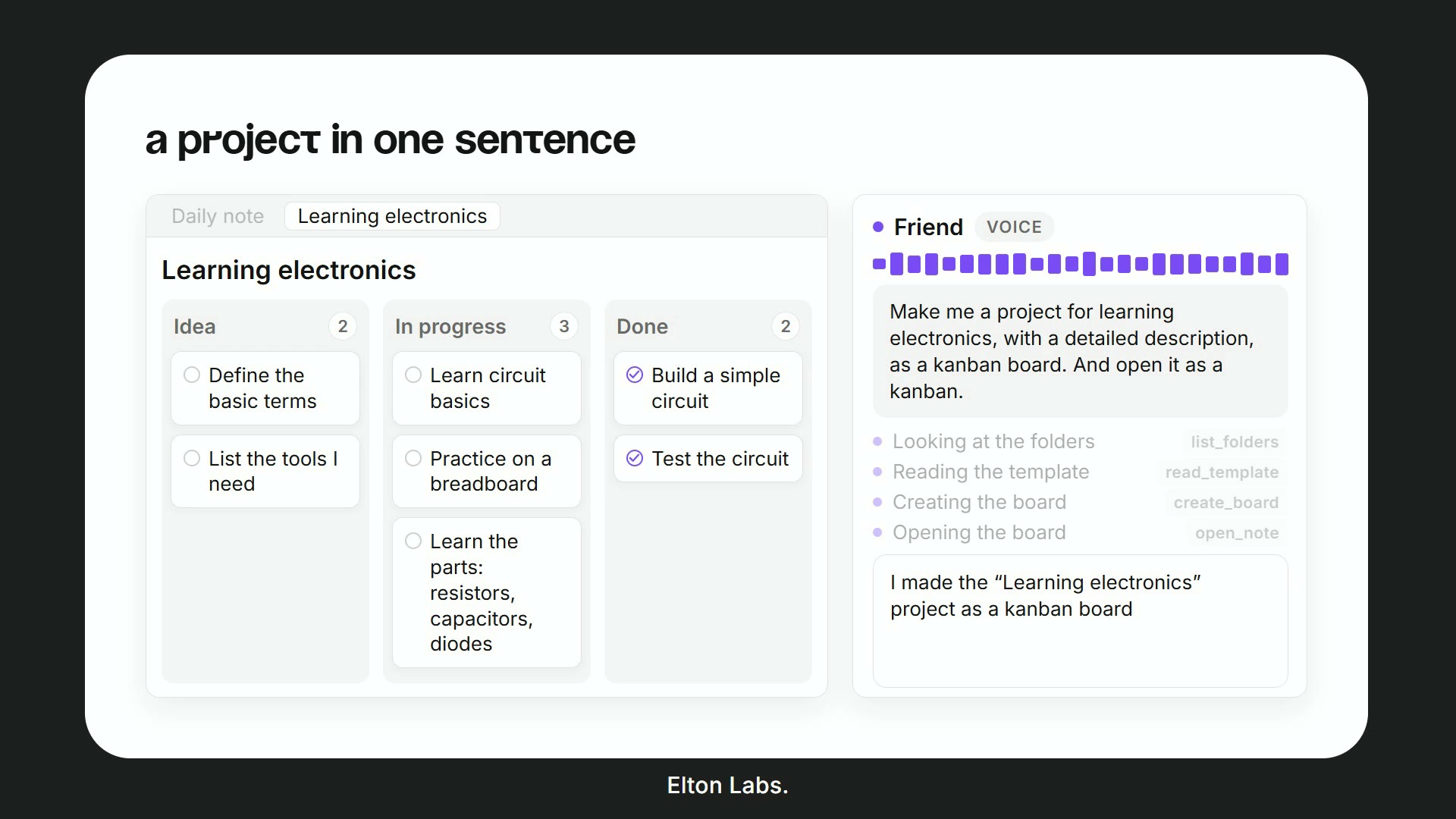Uncheck the 'Test the circuit' checkmark
Screen dimensions: 1456x819
click(x=635, y=458)
